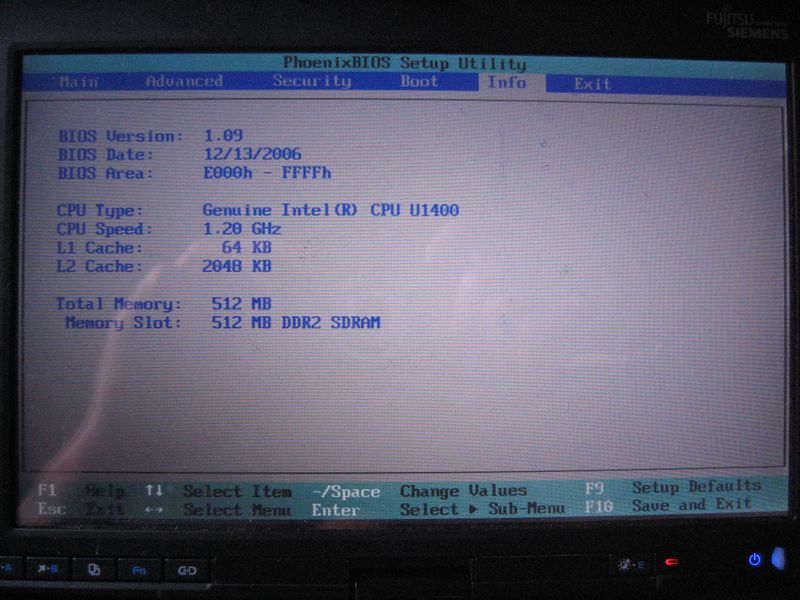Go to the Security tab
This screenshot has width=800, height=600.
tap(312, 81)
